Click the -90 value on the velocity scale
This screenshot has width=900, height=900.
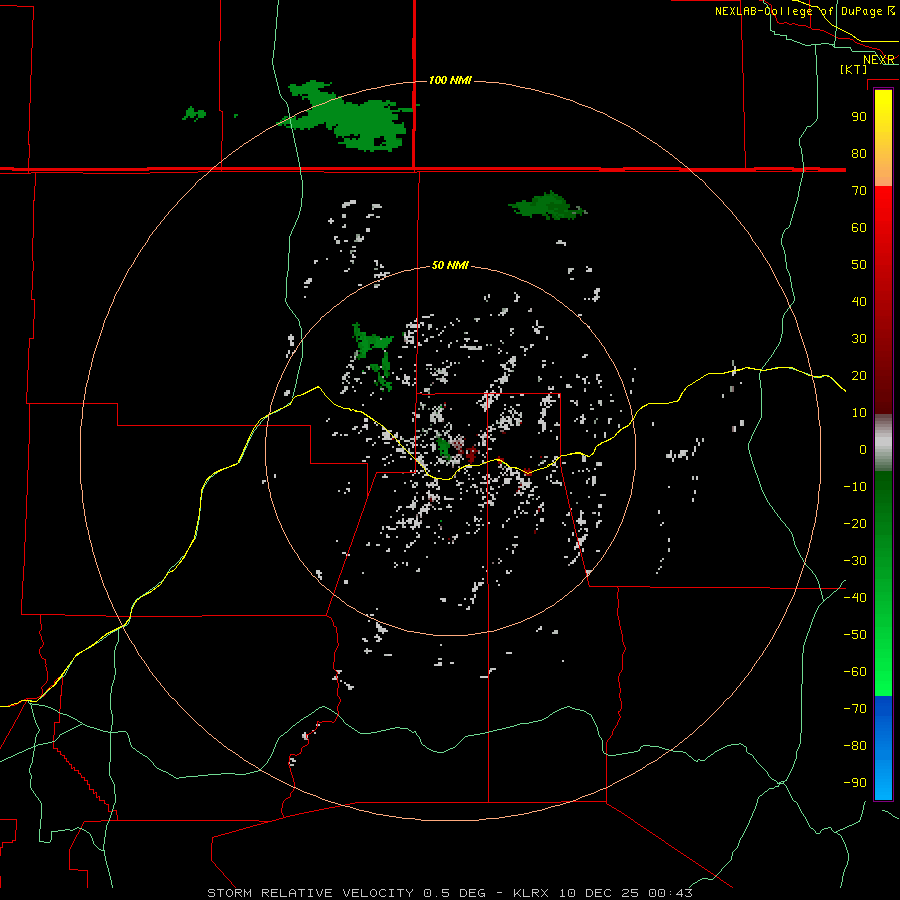pos(855,783)
